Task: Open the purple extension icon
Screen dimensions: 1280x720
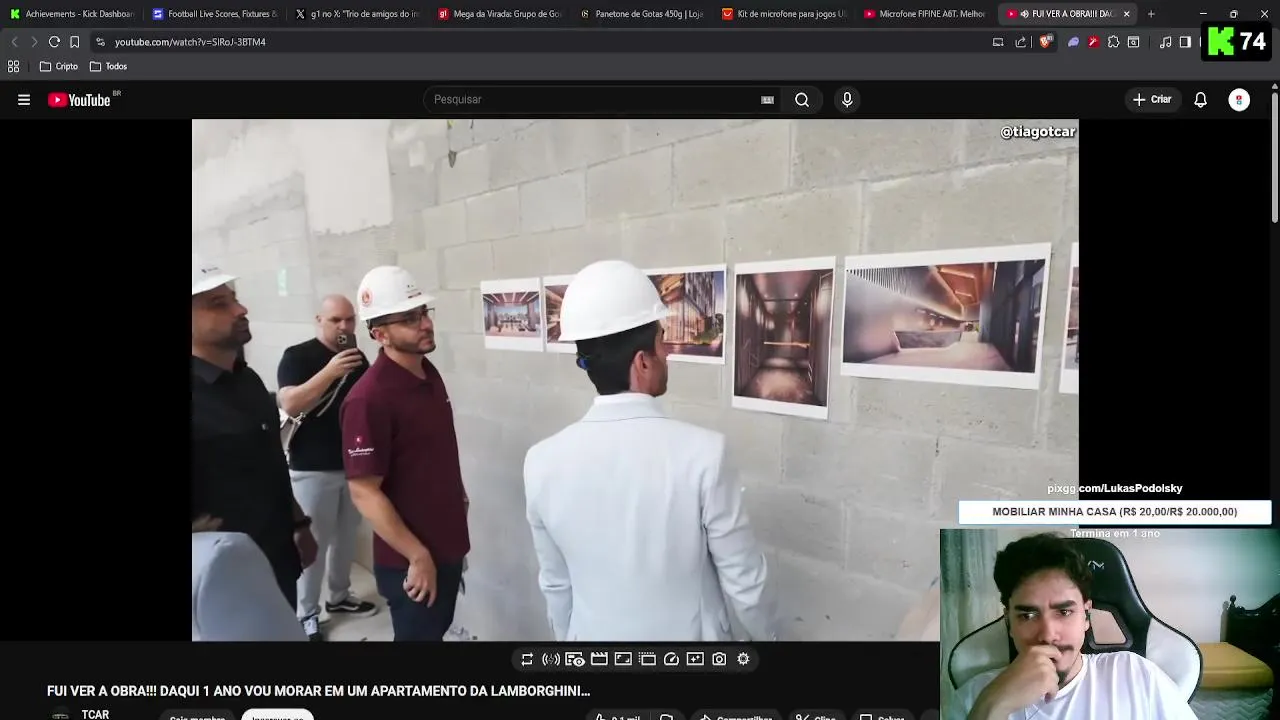Action: [x=1074, y=42]
